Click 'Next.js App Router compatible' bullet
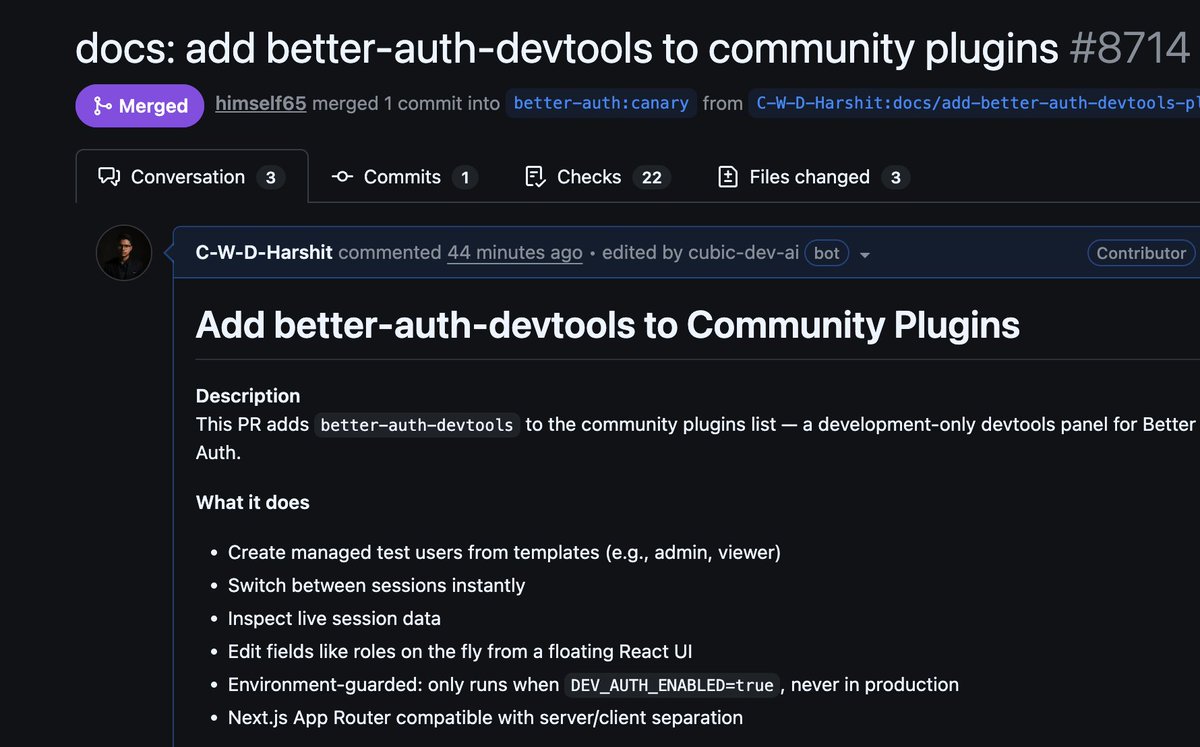The height and width of the screenshot is (747, 1200). coord(485,717)
